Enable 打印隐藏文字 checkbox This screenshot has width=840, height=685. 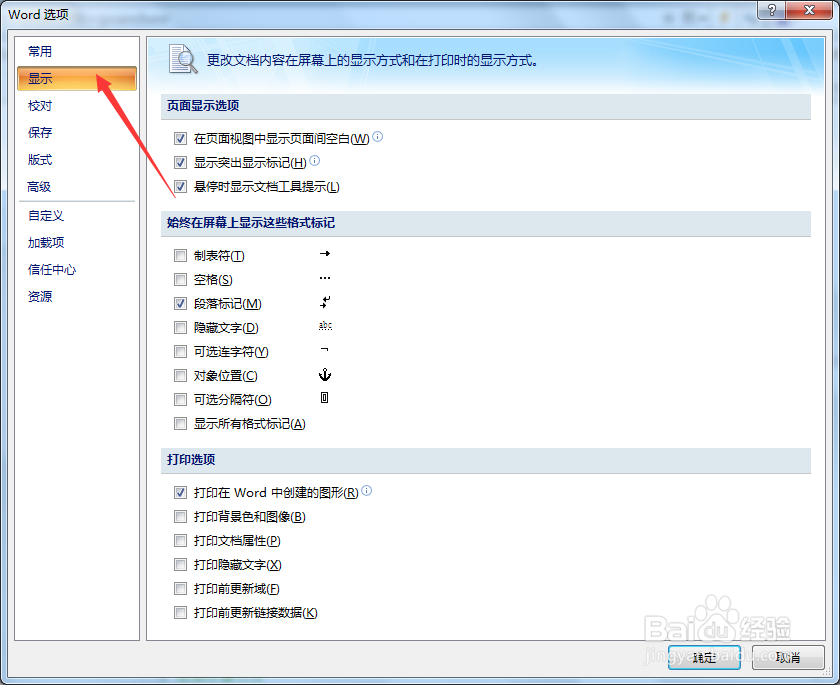(181, 564)
